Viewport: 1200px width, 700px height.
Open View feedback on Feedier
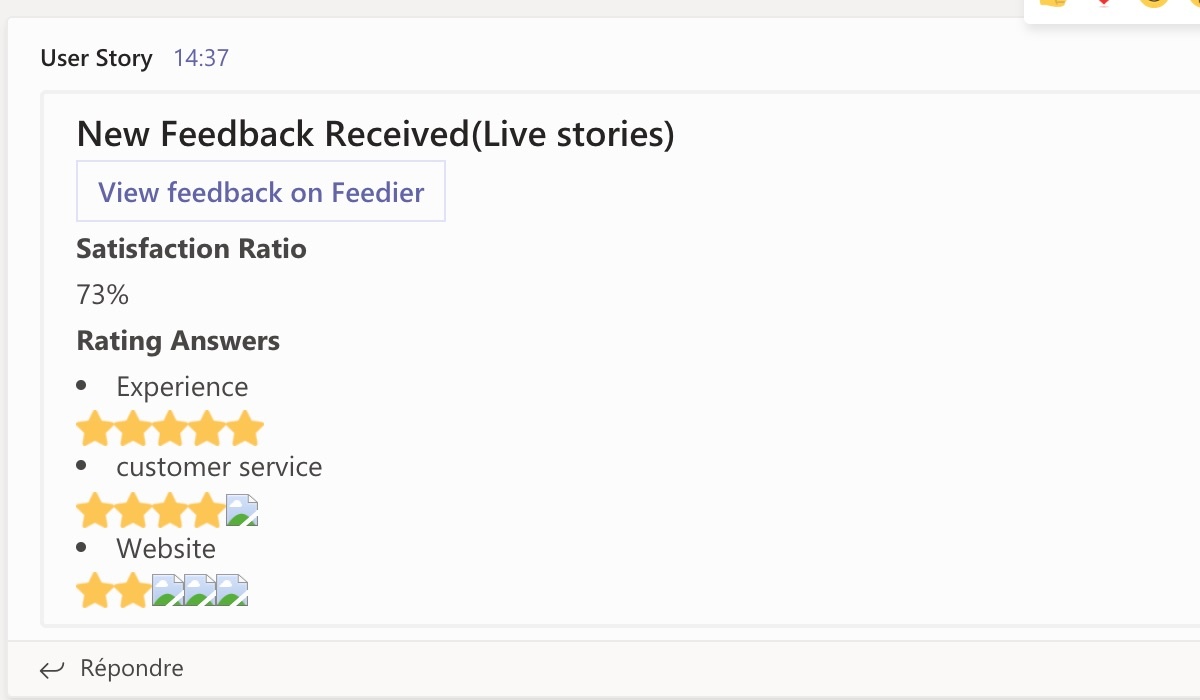[261, 191]
